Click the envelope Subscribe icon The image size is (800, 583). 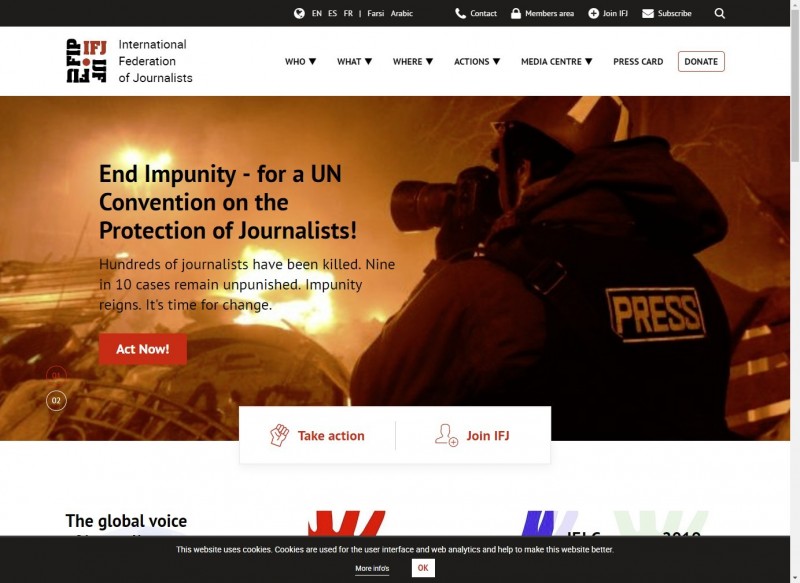(648, 14)
